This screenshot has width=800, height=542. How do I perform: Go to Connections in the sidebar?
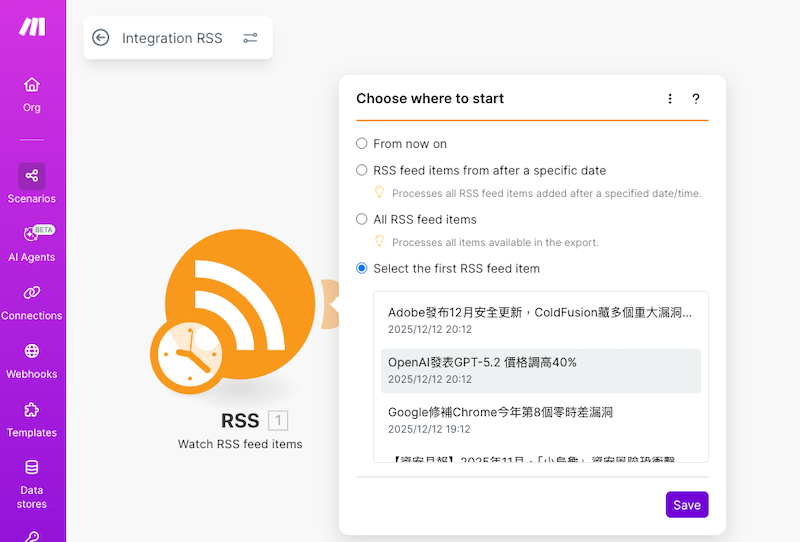coord(32,301)
